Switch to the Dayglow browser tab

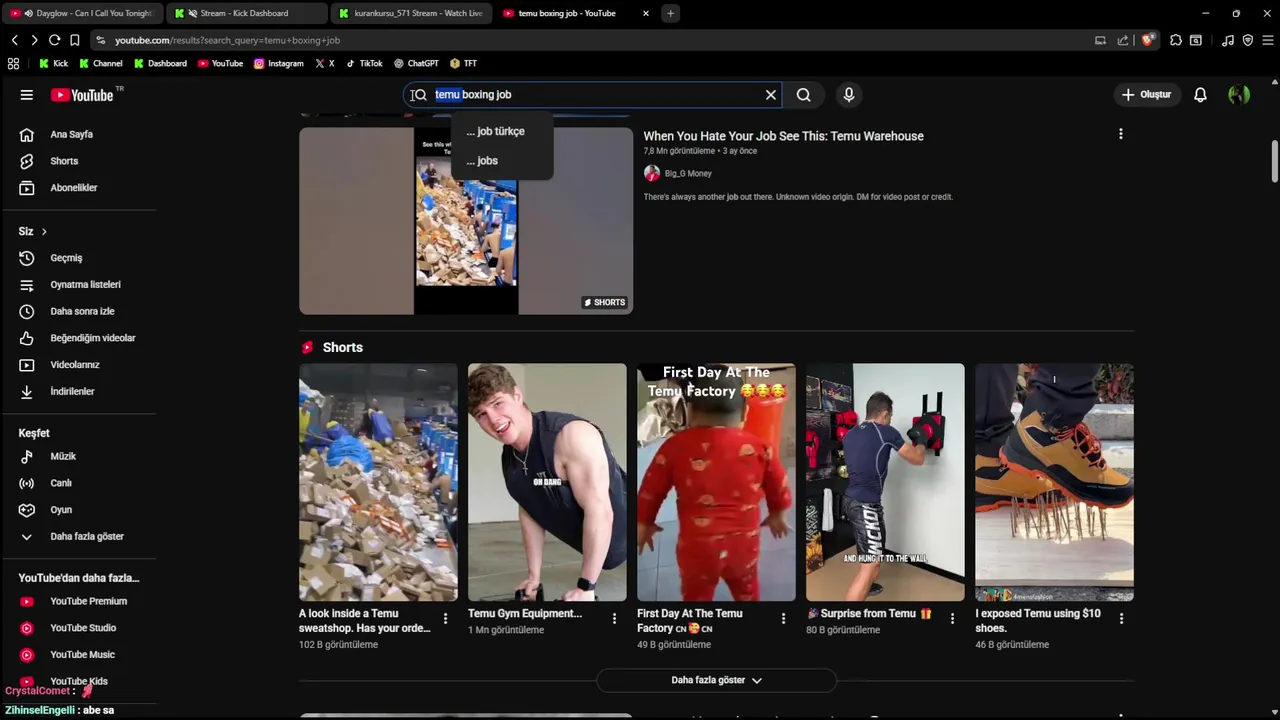coord(84,13)
